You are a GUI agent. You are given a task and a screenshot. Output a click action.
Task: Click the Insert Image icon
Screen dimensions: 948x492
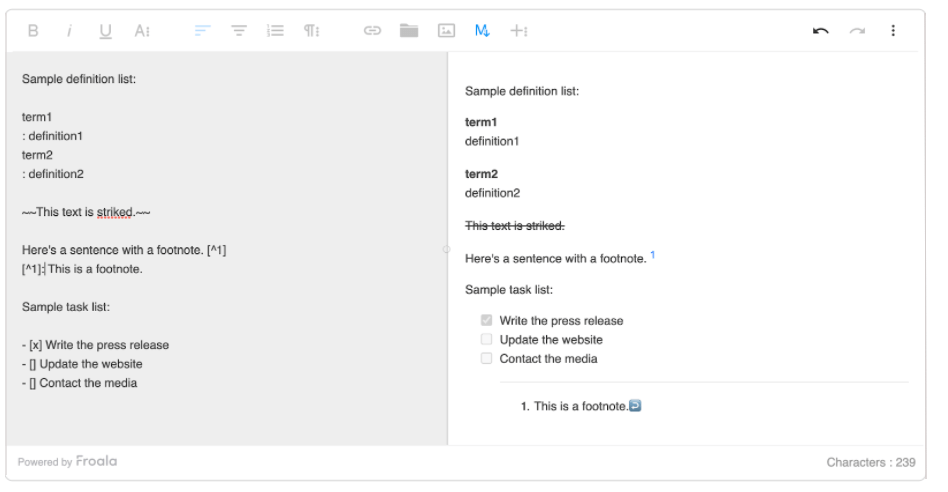tap(446, 31)
